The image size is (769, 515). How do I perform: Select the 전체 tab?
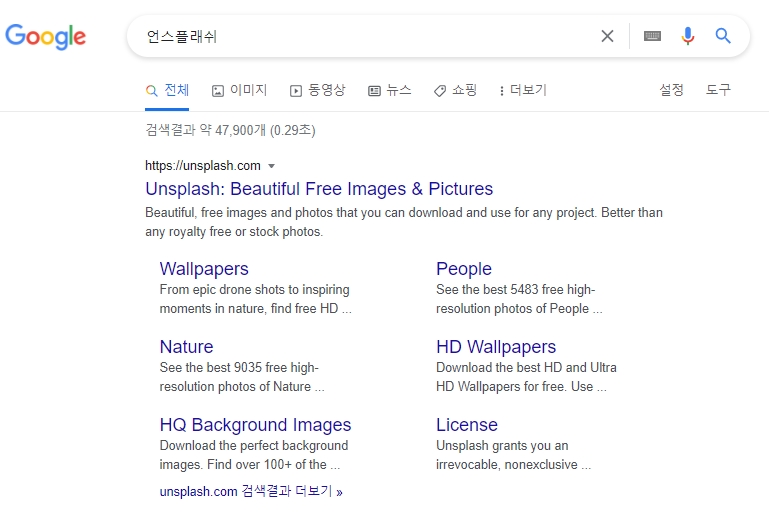click(x=167, y=90)
